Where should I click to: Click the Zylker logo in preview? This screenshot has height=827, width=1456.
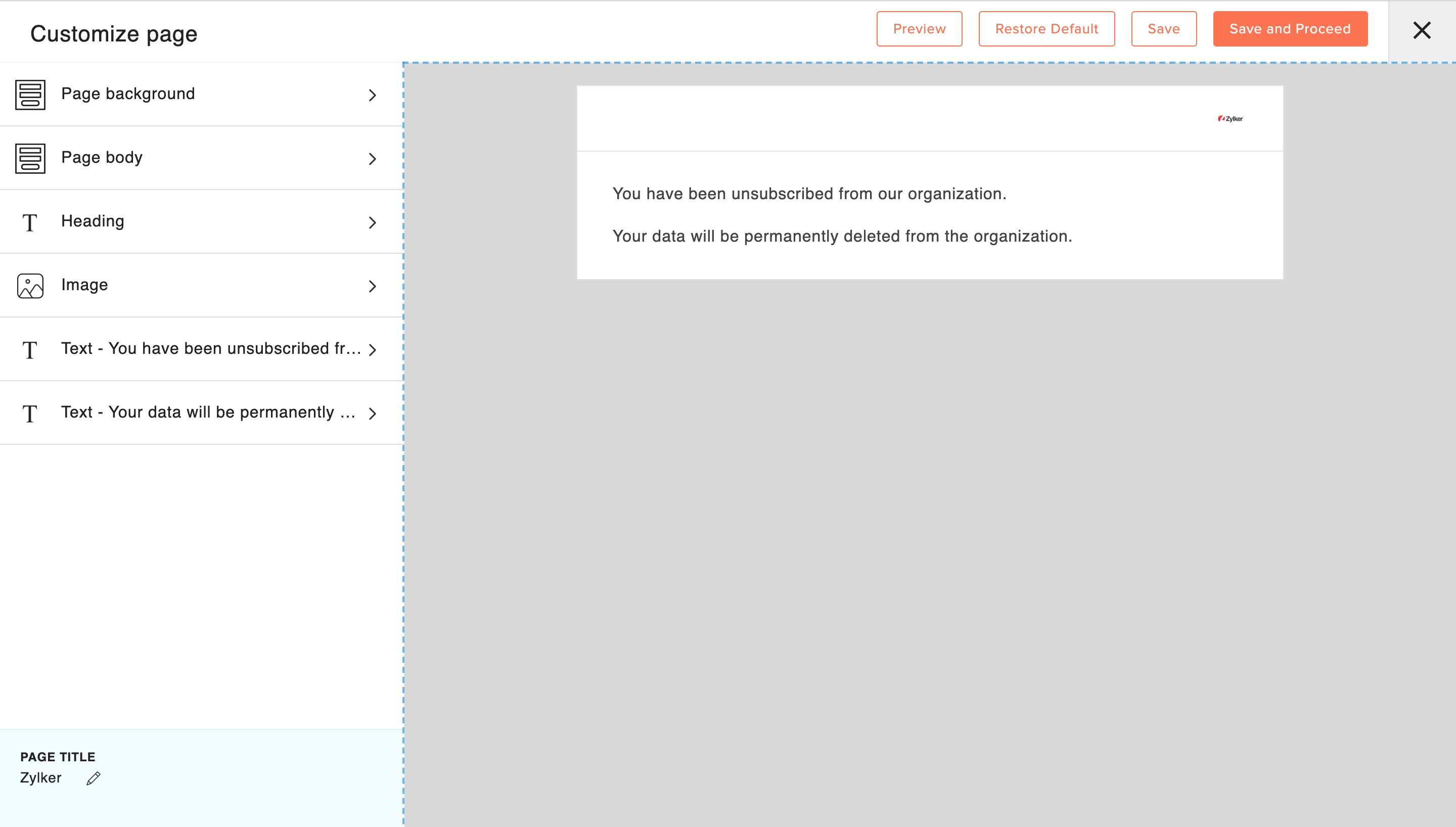(1230, 119)
